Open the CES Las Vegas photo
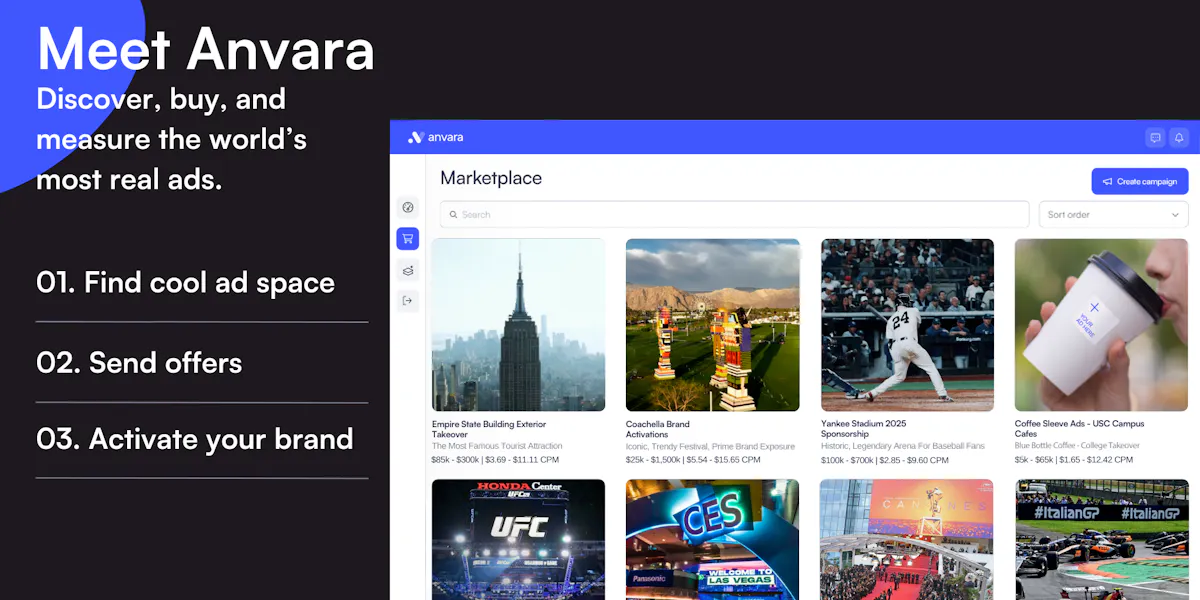Screen dimensions: 1200x600 [713, 540]
